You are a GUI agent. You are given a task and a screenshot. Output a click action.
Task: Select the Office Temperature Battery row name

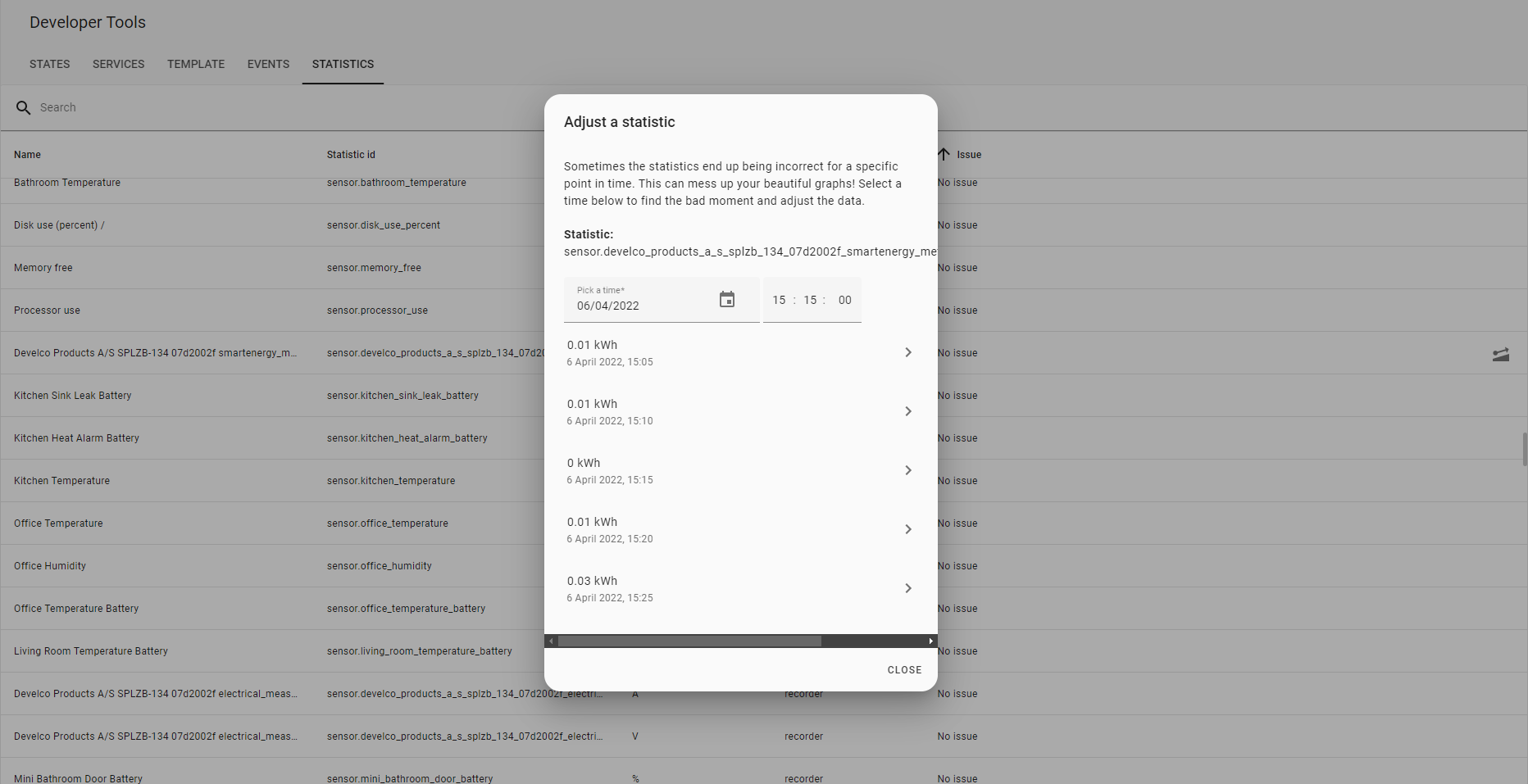click(x=76, y=609)
